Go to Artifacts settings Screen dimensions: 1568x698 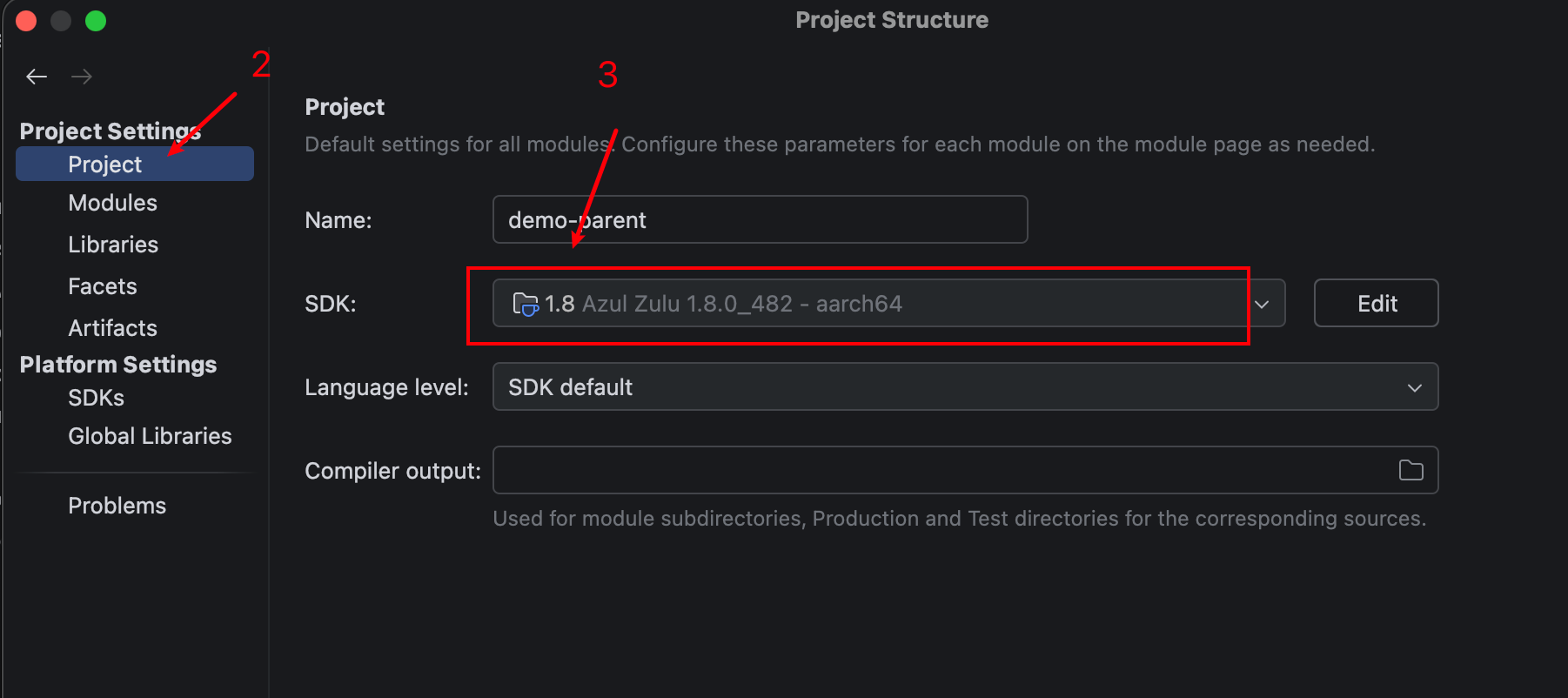112,328
